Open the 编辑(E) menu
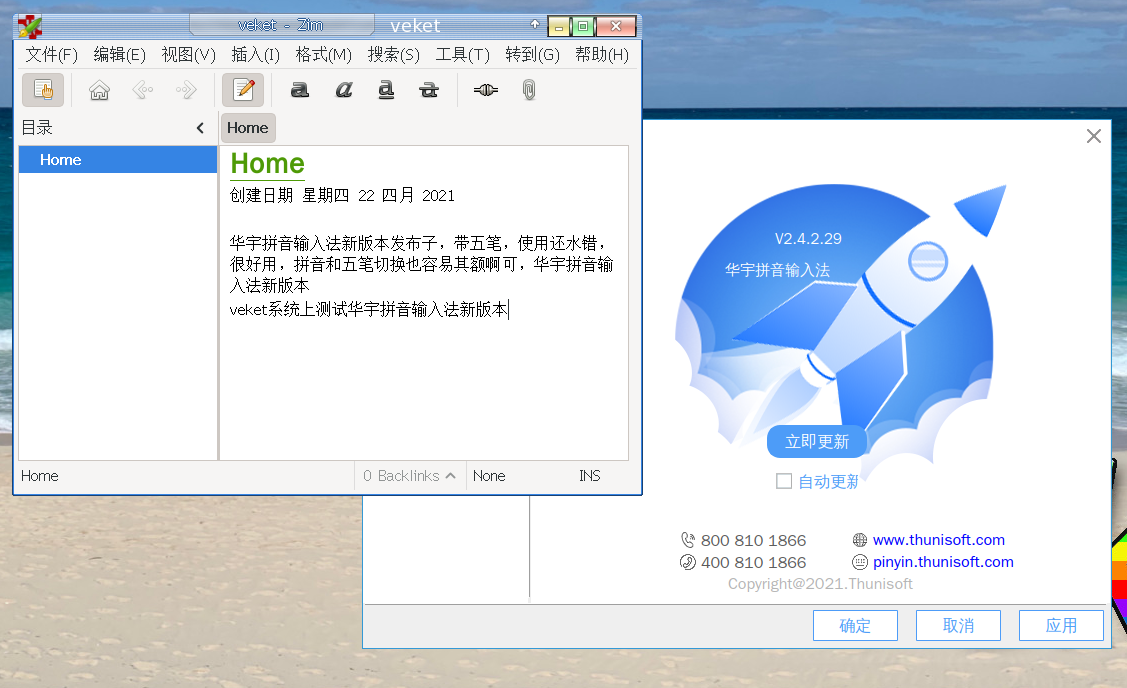This screenshot has height=688, width=1127. [x=119, y=55]
